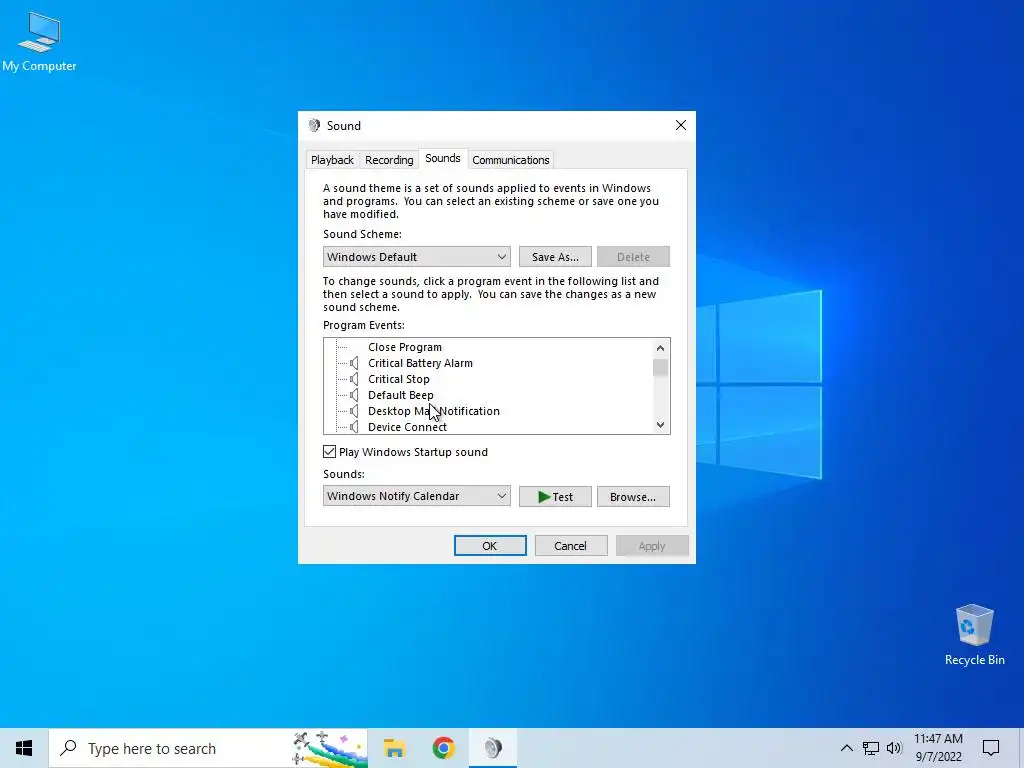This screenshot has width=1024, height=768.
Task: Open the Sound Scheme dropdown
Action: point(417,257)
